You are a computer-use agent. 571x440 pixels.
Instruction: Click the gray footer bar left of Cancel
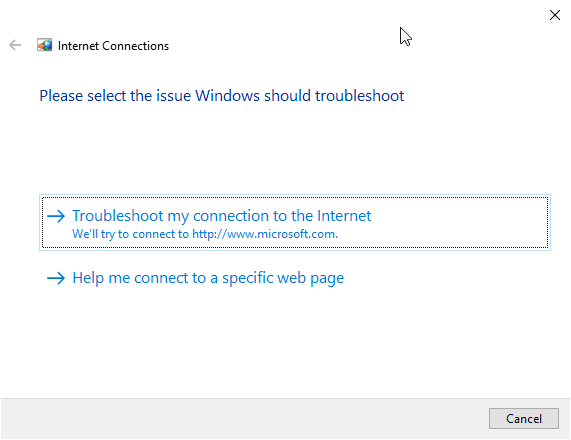pos(244,419)
